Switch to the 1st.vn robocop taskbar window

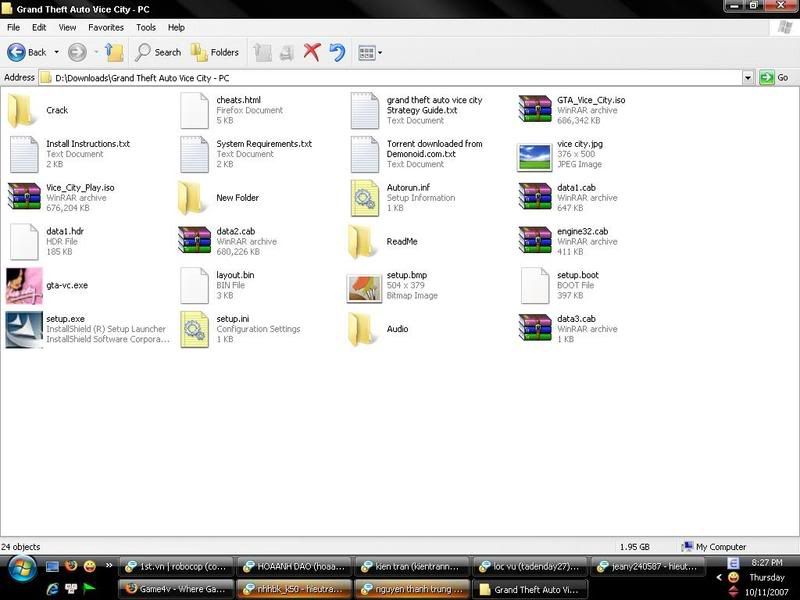pos(176,567)
